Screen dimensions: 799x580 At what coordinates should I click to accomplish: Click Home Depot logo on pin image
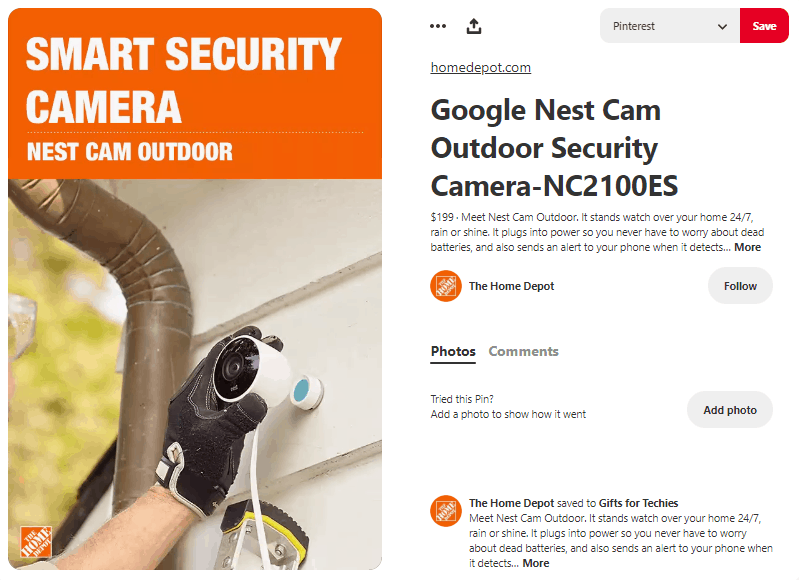(36, 542)
